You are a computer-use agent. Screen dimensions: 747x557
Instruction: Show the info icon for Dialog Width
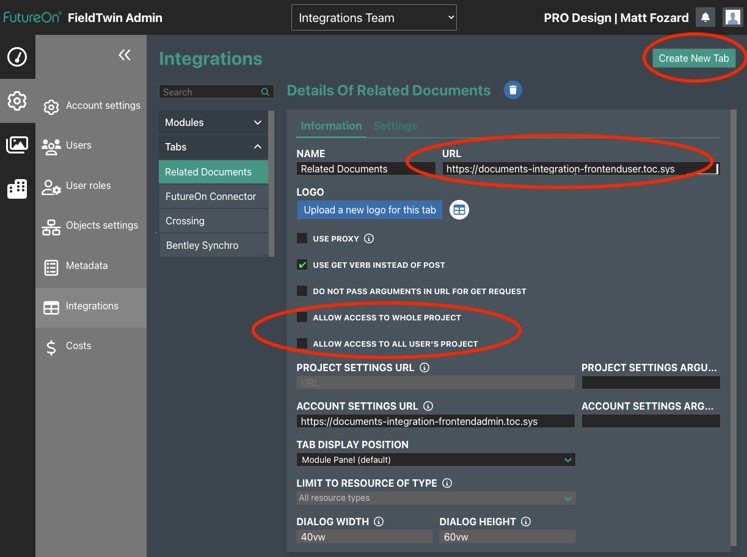point(379,522)
